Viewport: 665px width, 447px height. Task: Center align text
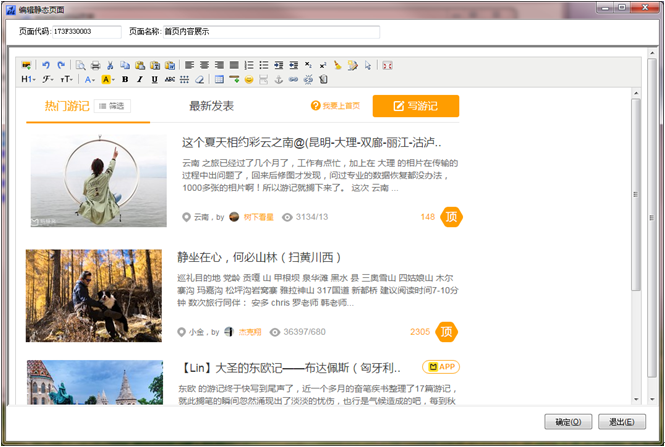[204, 65]
